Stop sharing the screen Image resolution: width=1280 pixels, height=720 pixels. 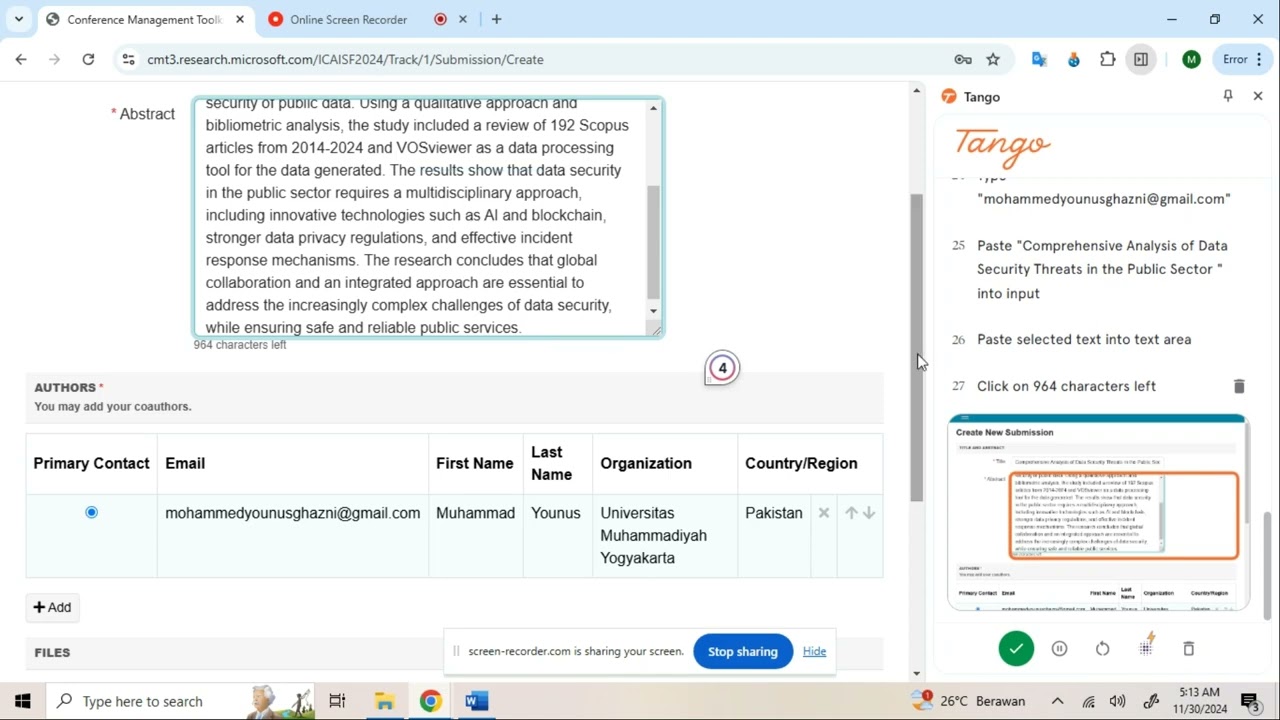tap(742, 651)
